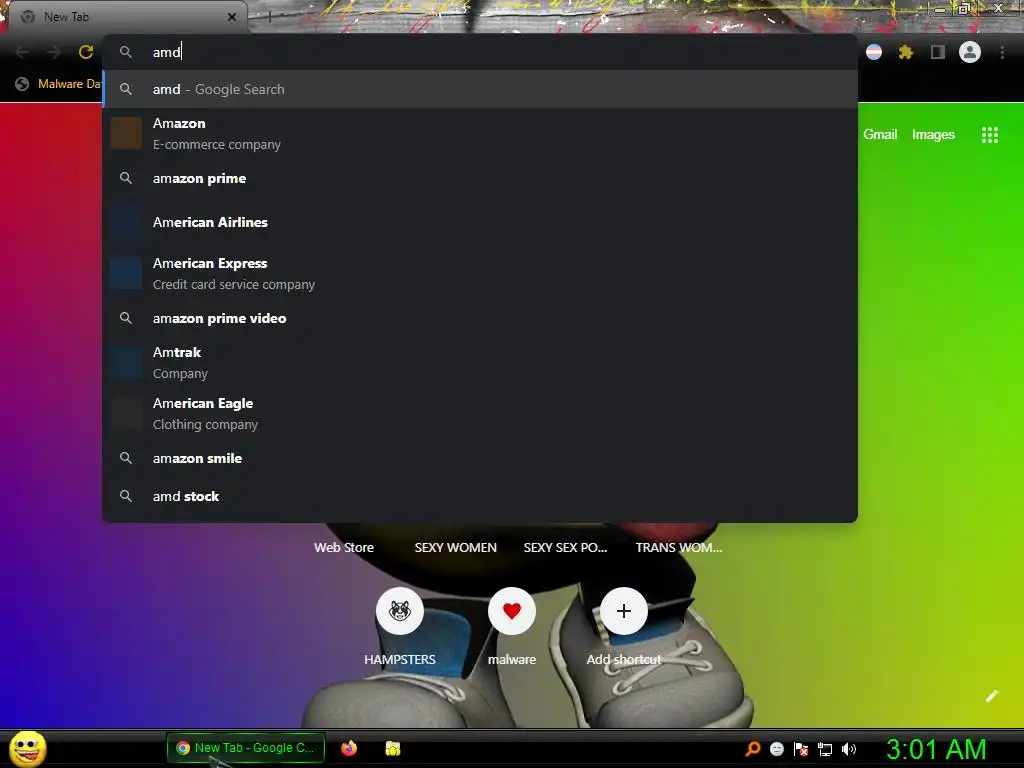Open the HAMPSTERS shortcut icon
The image size is (1024, 768).
400,611
